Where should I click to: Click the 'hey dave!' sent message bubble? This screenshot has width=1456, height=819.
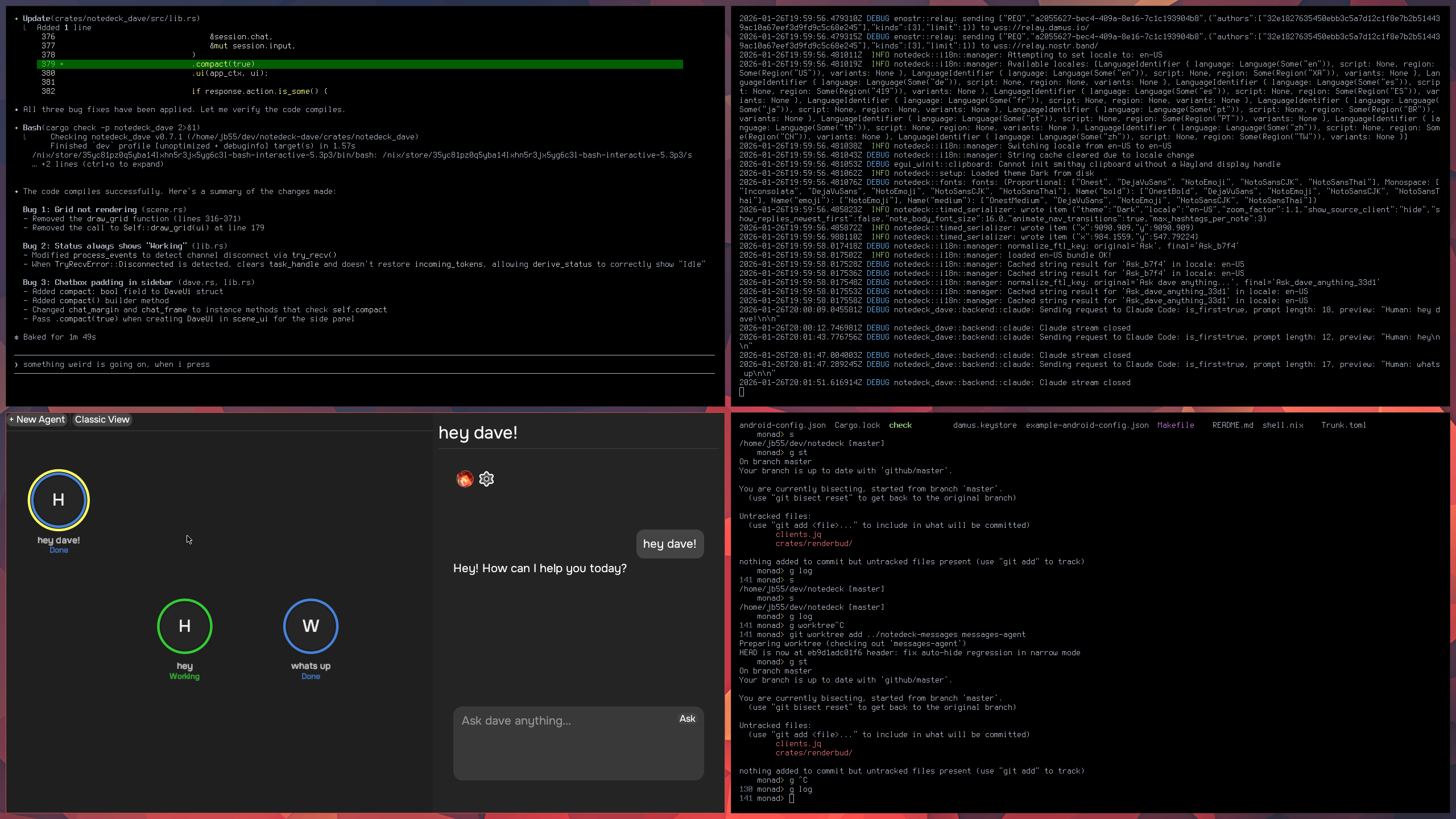click(669, 544)
